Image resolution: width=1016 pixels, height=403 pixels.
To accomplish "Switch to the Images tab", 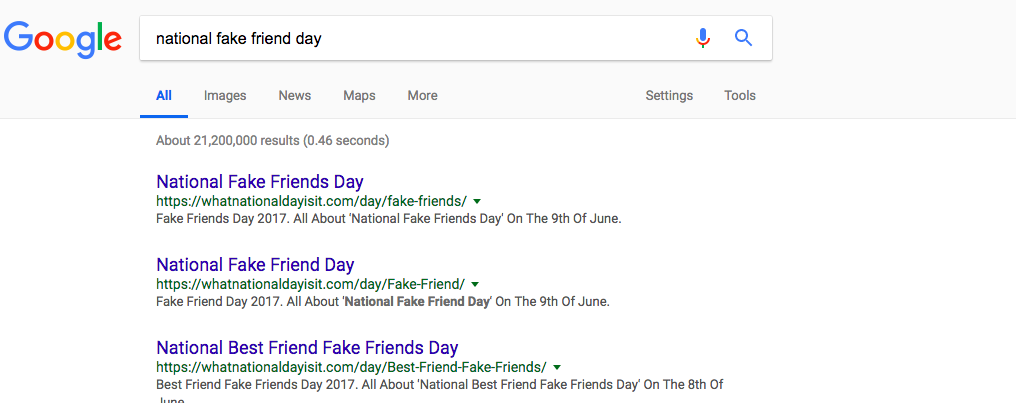I will click(225, 95).
